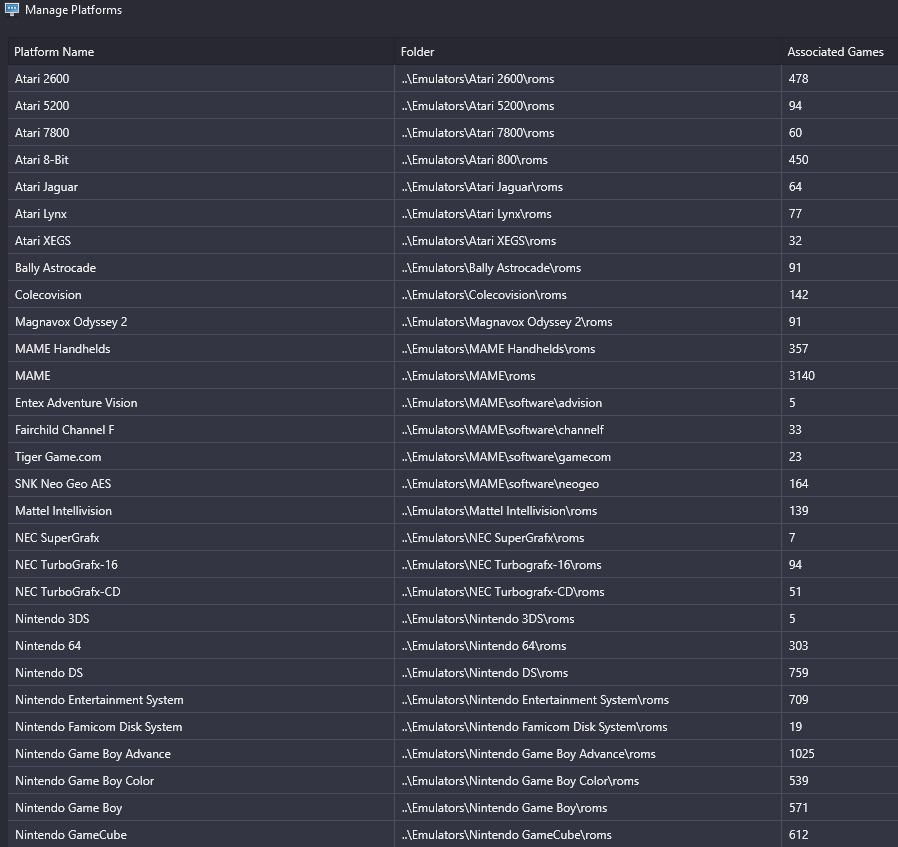Click the MAME\software\advision folder cell
This screenshot has height=847, width=898.
(x=588, y=403)
